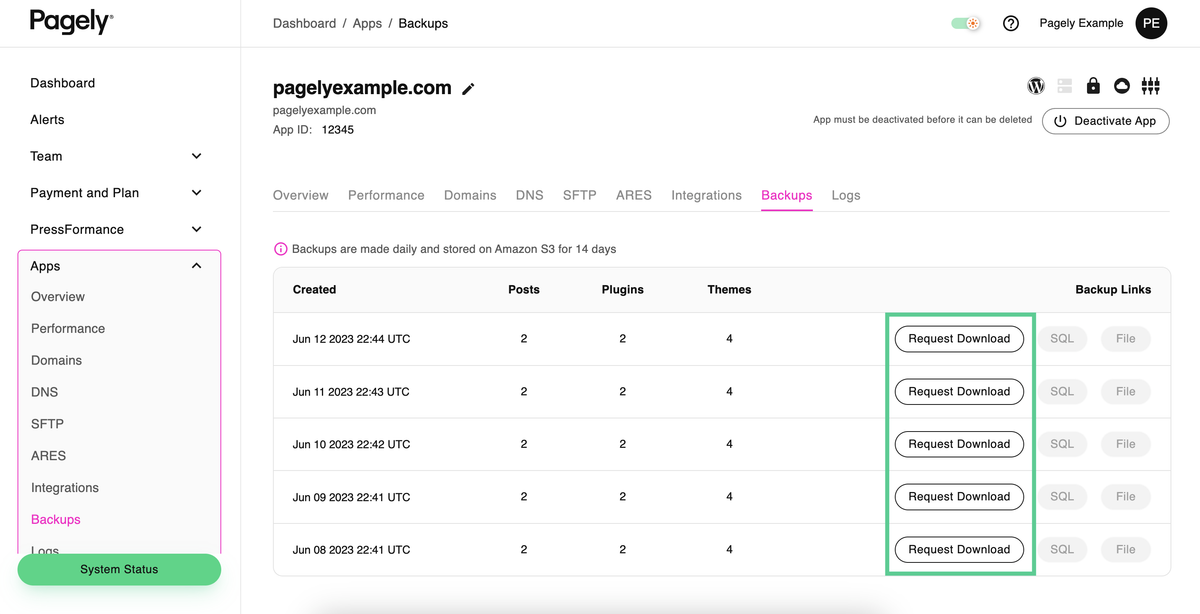
Task: Request download for Jun 10 2023 backup
Action: tap(959, 444)
